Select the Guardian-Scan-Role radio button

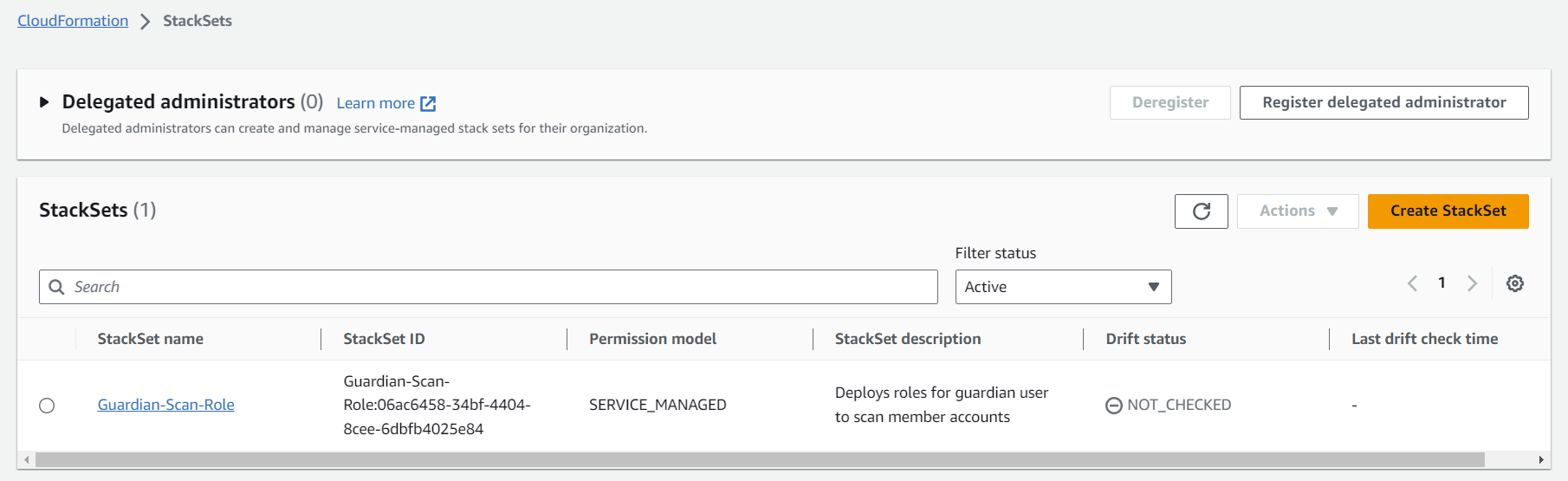coord(47,406)
